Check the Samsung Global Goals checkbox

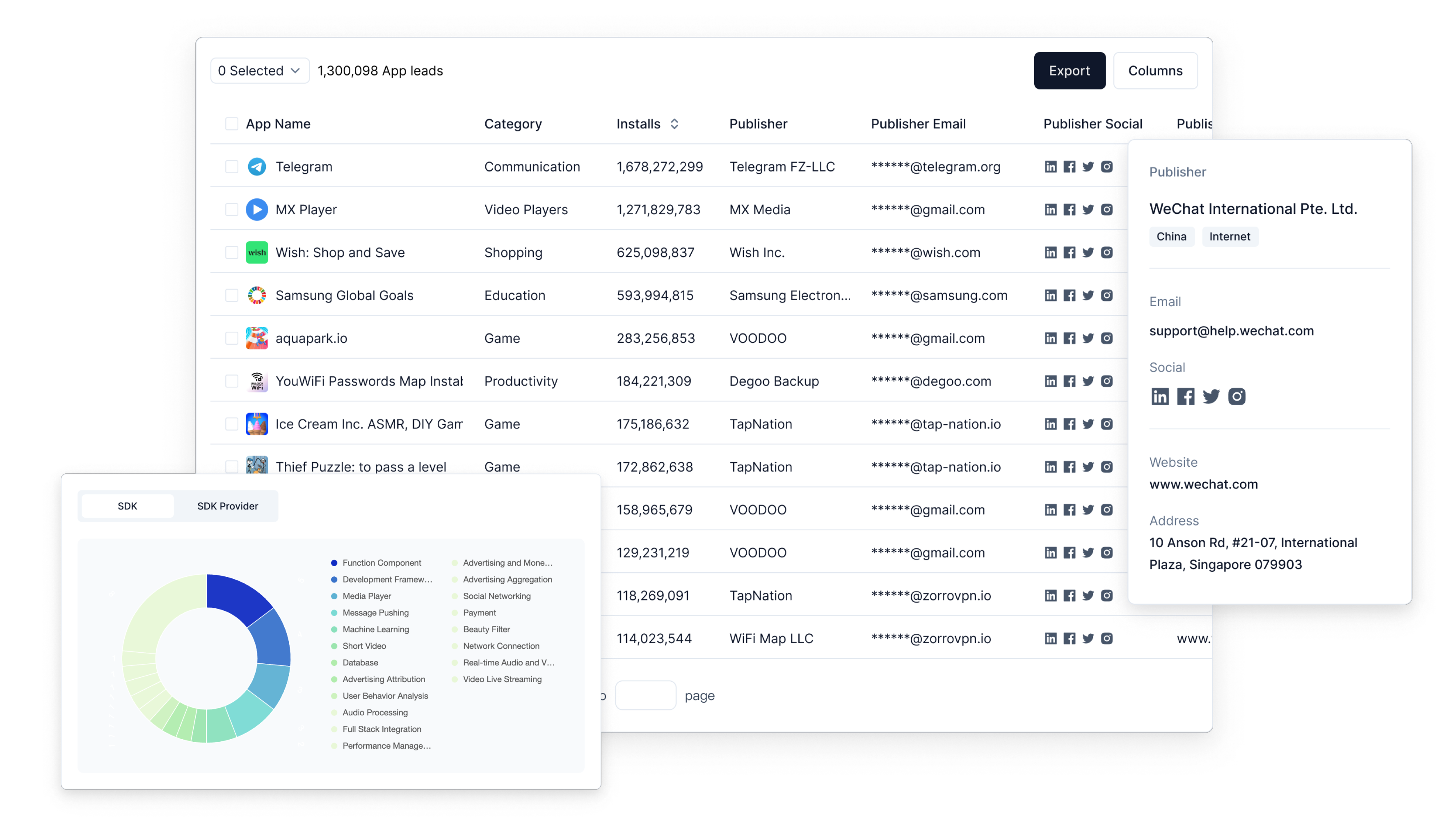(x=231, y=295)
